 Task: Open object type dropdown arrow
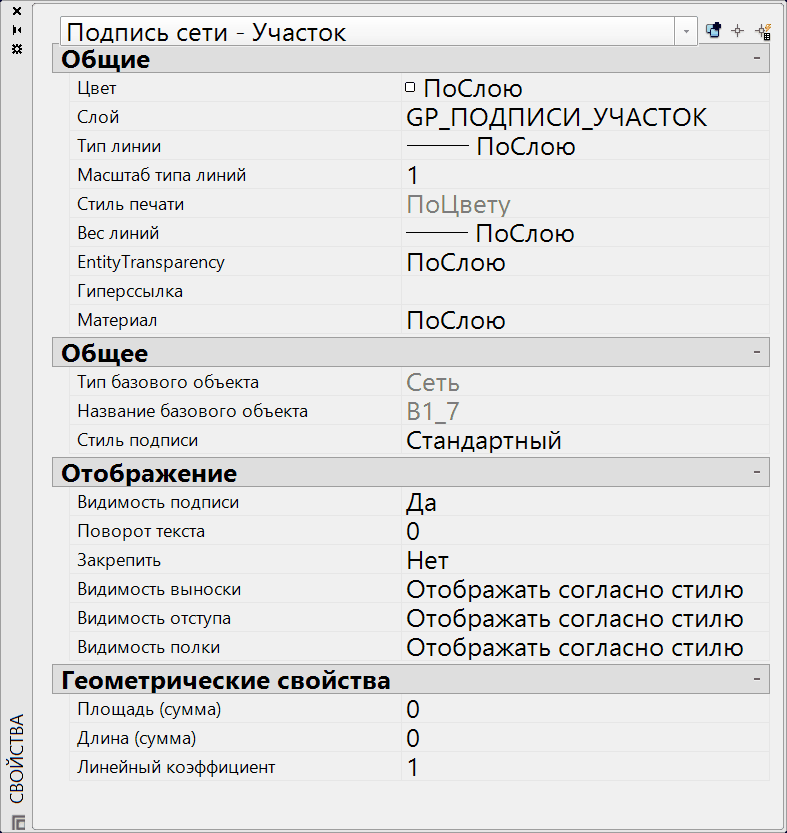tap(686, 31)
